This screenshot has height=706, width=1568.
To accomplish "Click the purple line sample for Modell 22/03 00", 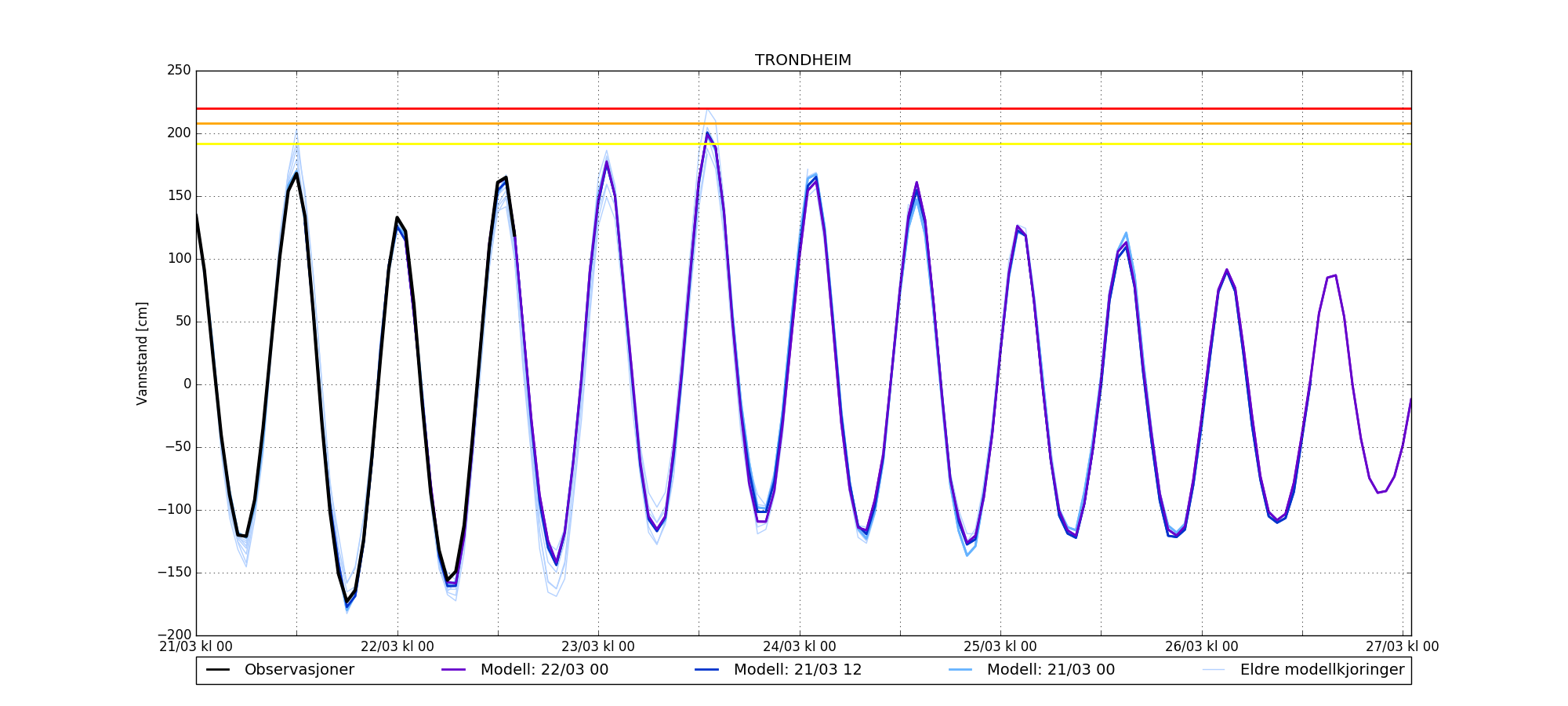I will [x=454, y=670].
